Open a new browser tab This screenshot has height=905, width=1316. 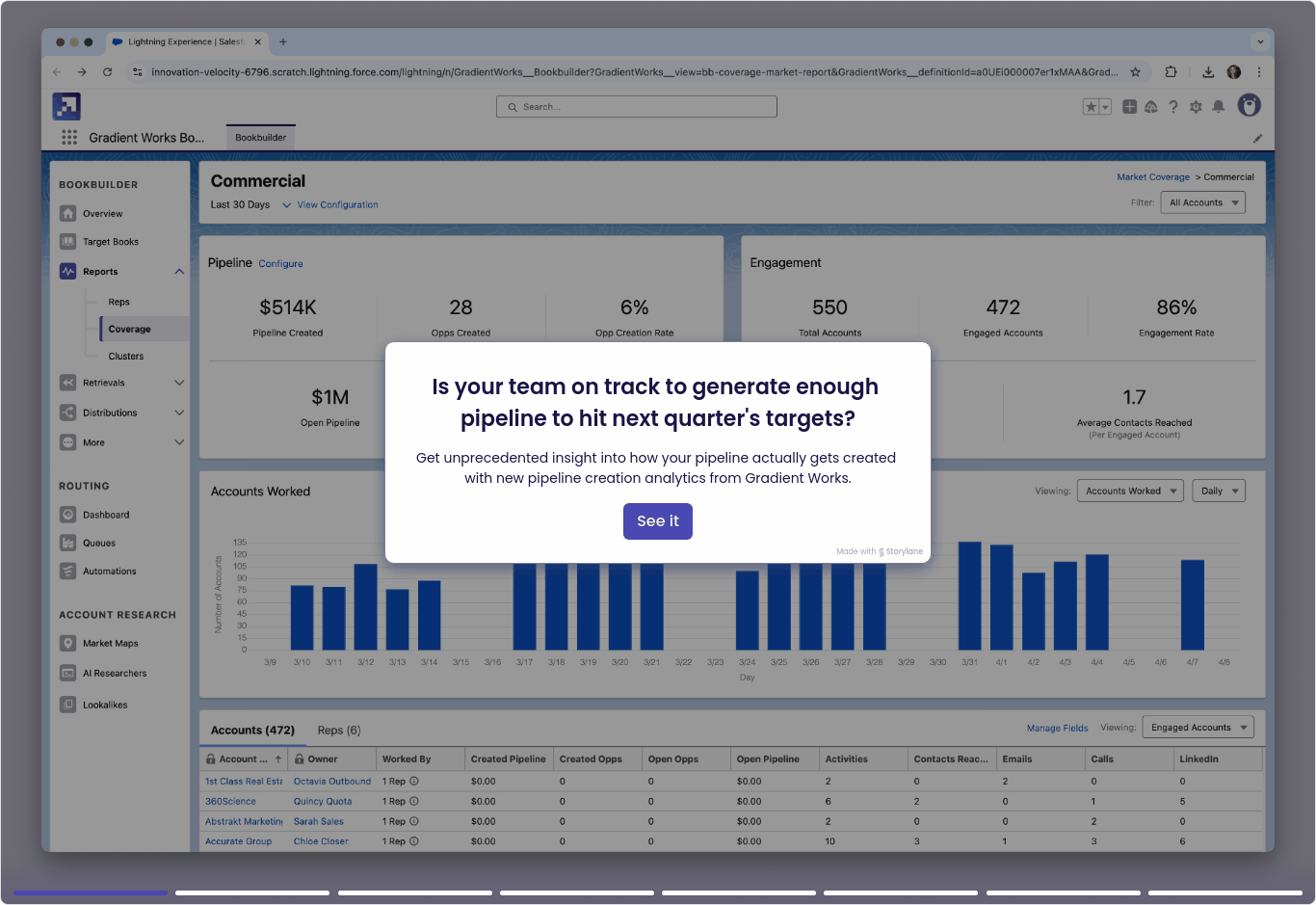click(283, 42)
